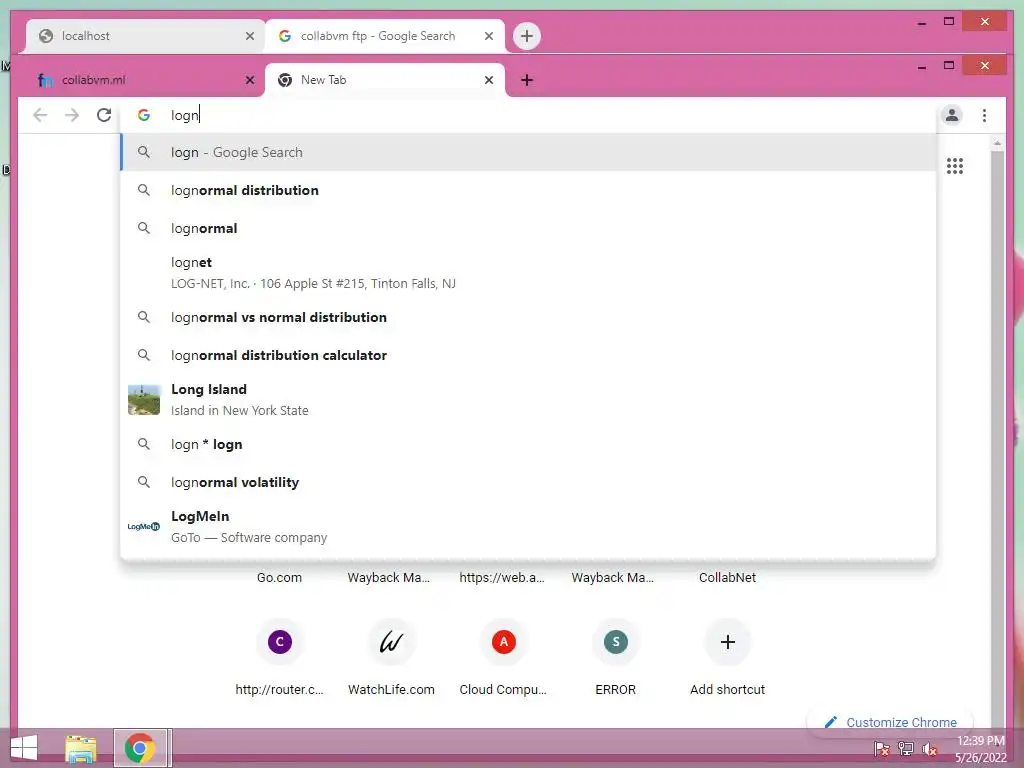Image resolution: width=1024 pixels, height=768 pixels.
Task: Open the https://web.a... shortcut
Action: pyautogui.click(x=502, y=577)
